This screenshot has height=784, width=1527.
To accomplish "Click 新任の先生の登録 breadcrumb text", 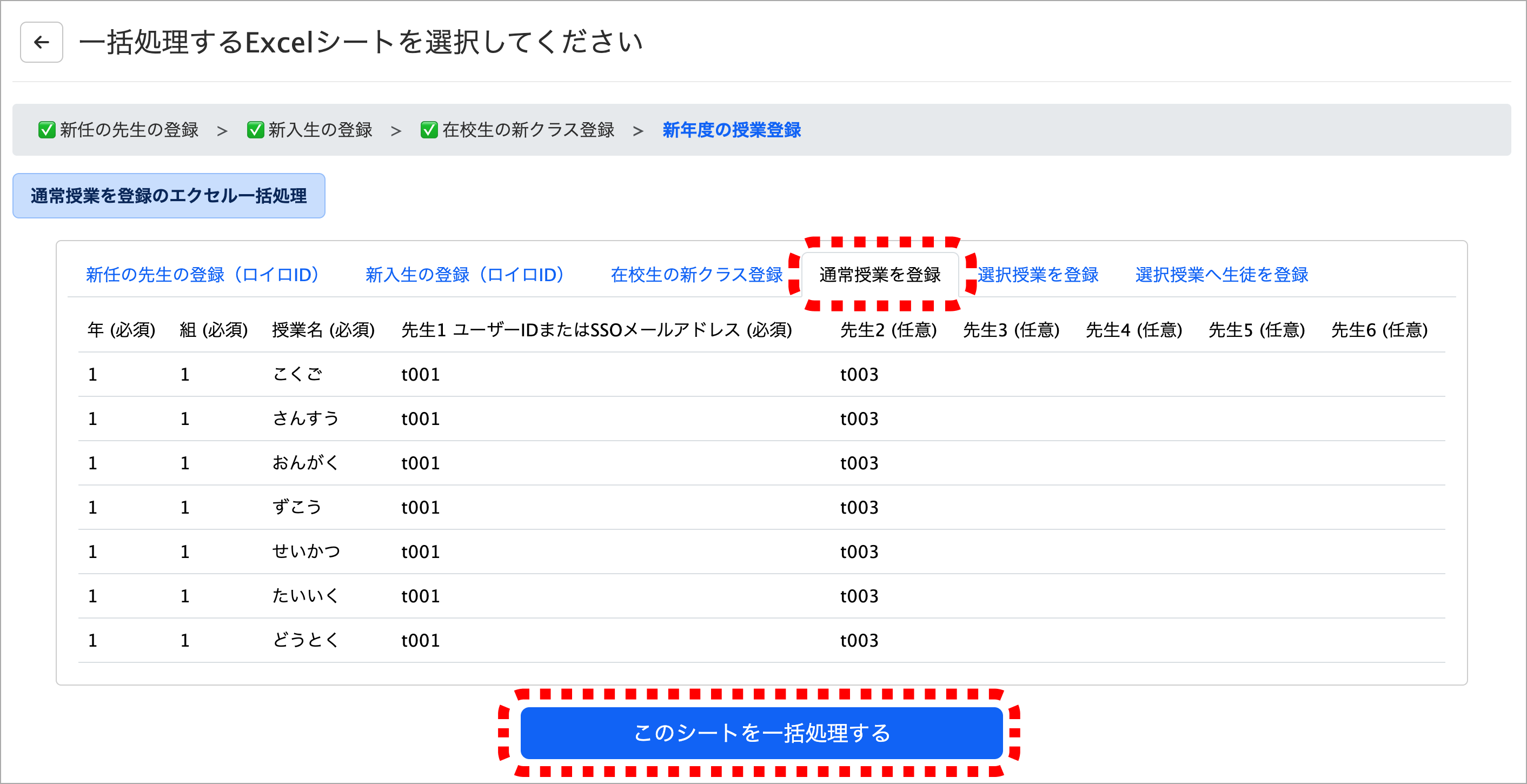I will [x=129, y=130].
